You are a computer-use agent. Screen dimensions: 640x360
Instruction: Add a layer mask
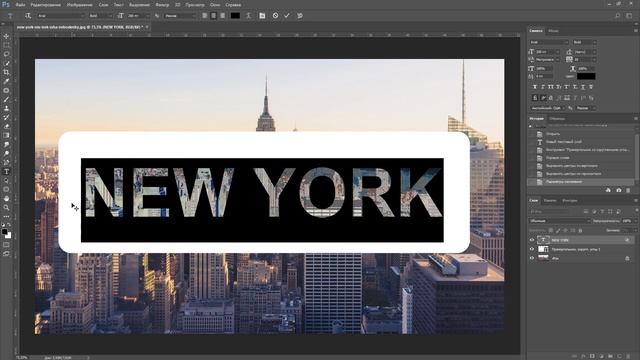(592, 356)
